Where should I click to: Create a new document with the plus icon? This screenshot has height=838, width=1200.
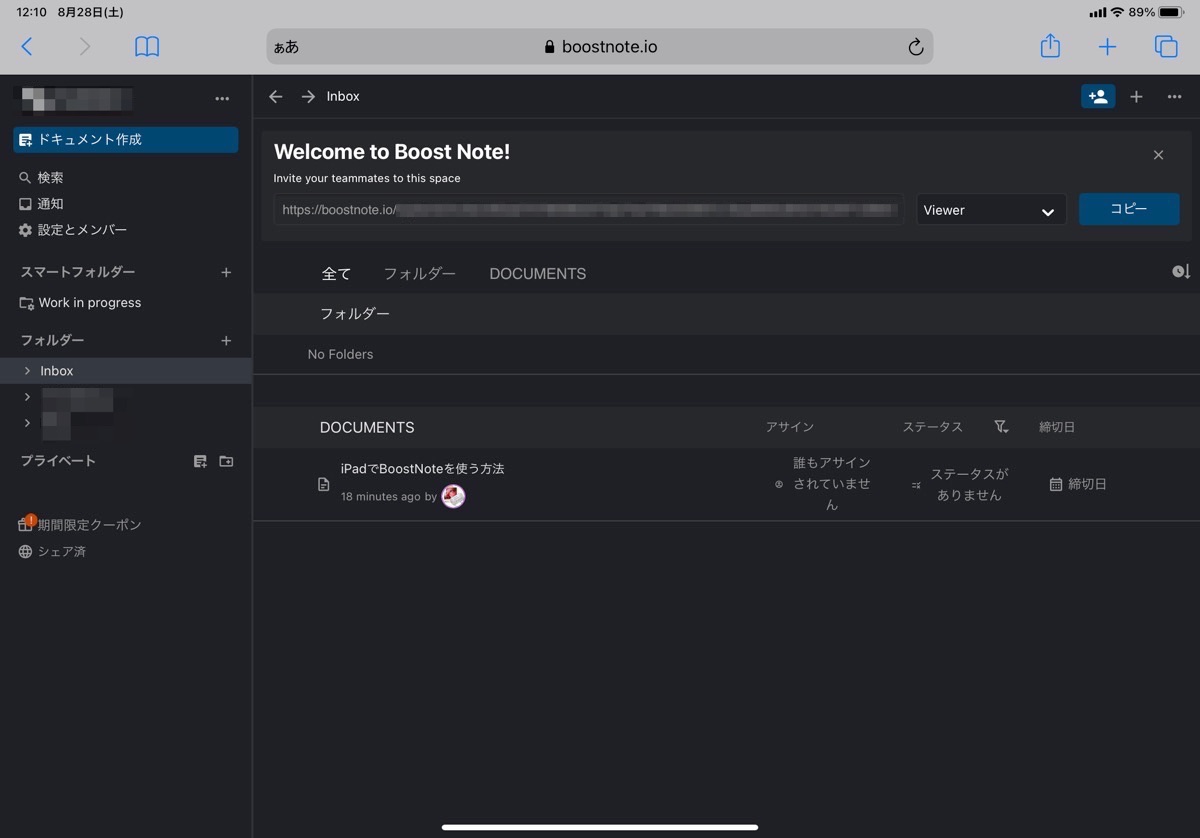click(x=1136, y=96)
